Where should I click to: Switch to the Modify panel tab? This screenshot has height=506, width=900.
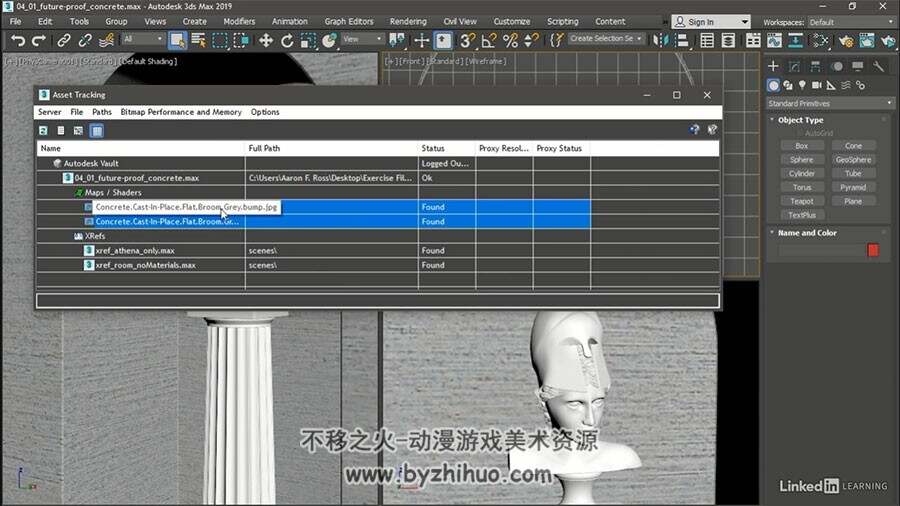coord(794,67)
